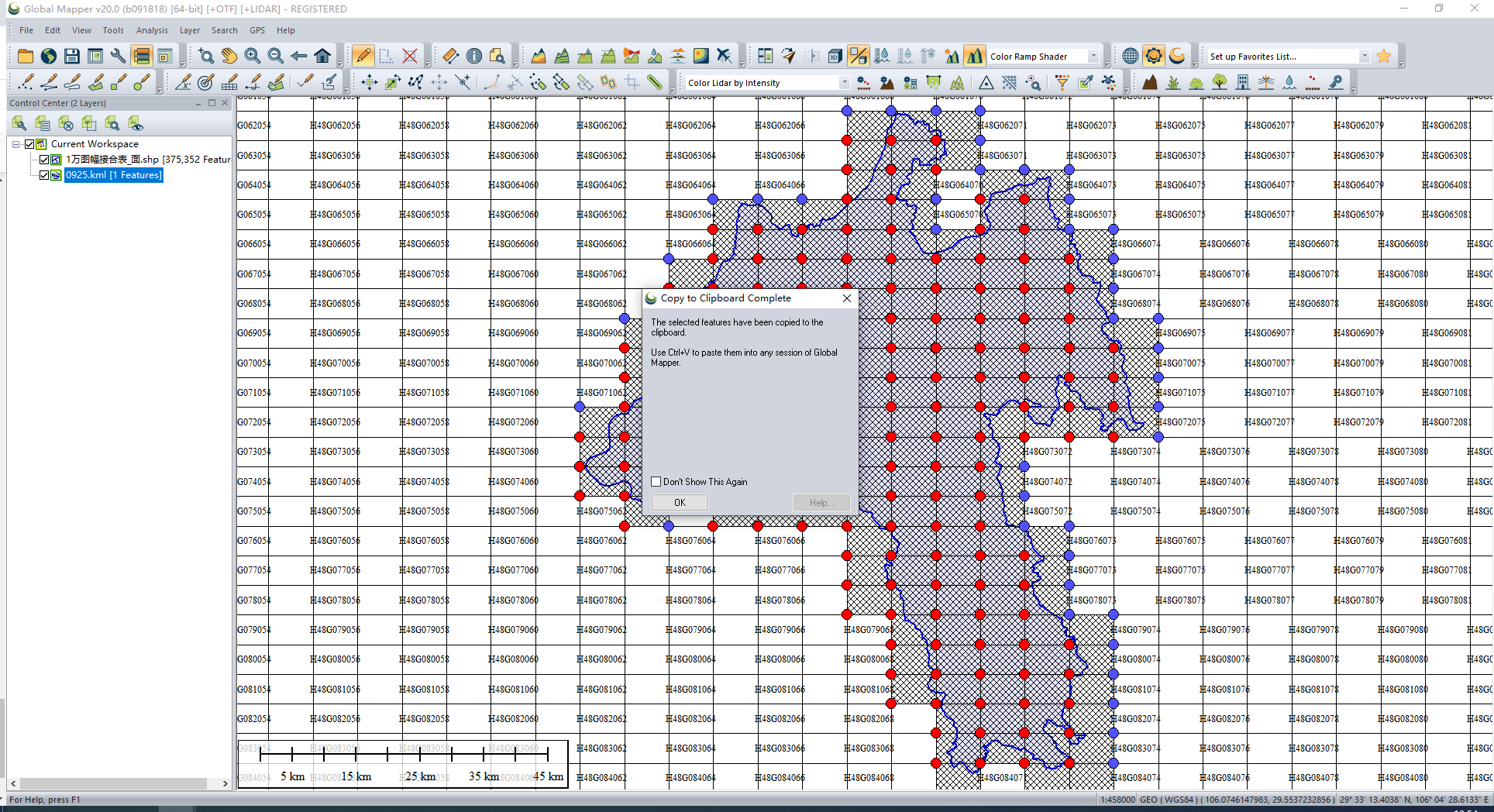This screenshot has width=1494, height=812.
Task: Select the 0925.kml layer row
Action: (113, 175)
